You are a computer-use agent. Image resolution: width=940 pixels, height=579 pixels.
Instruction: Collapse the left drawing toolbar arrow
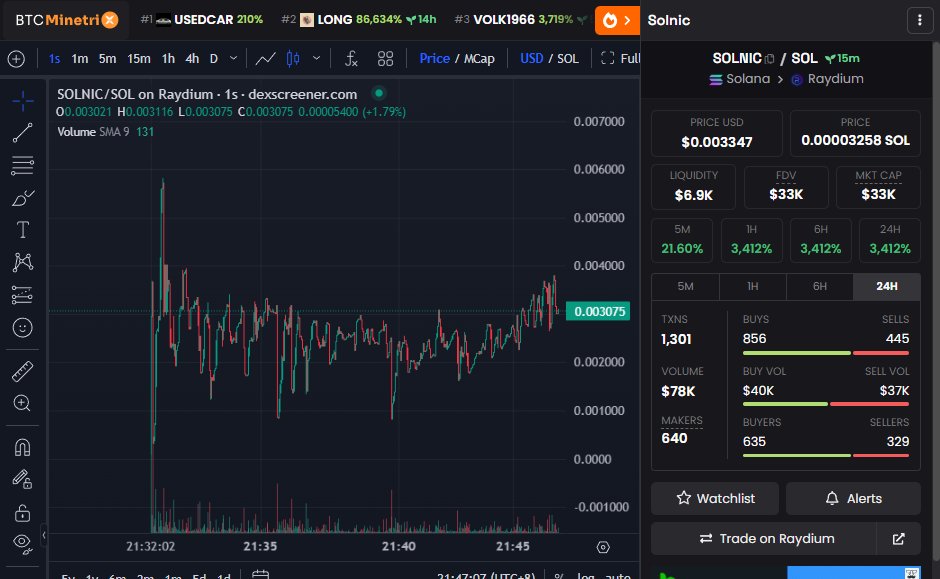[44, 535]
